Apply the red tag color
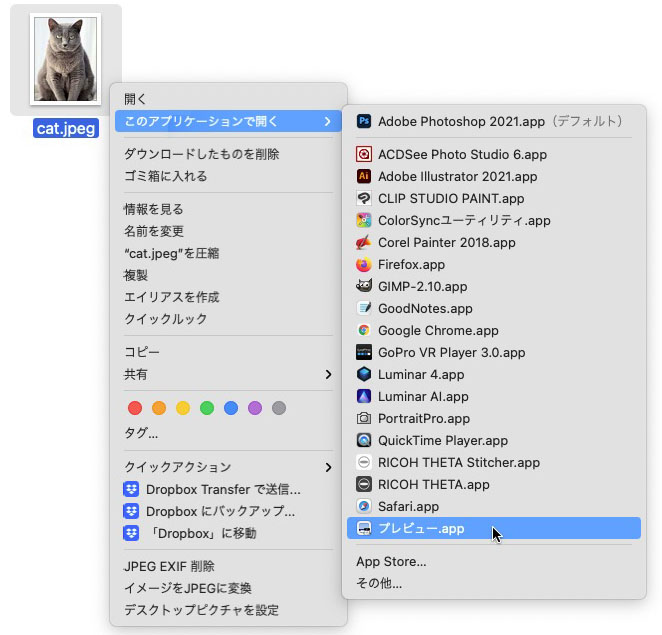The width and height of the screenshot is (662, 635). pyautogui.click(x=135, y=408)
